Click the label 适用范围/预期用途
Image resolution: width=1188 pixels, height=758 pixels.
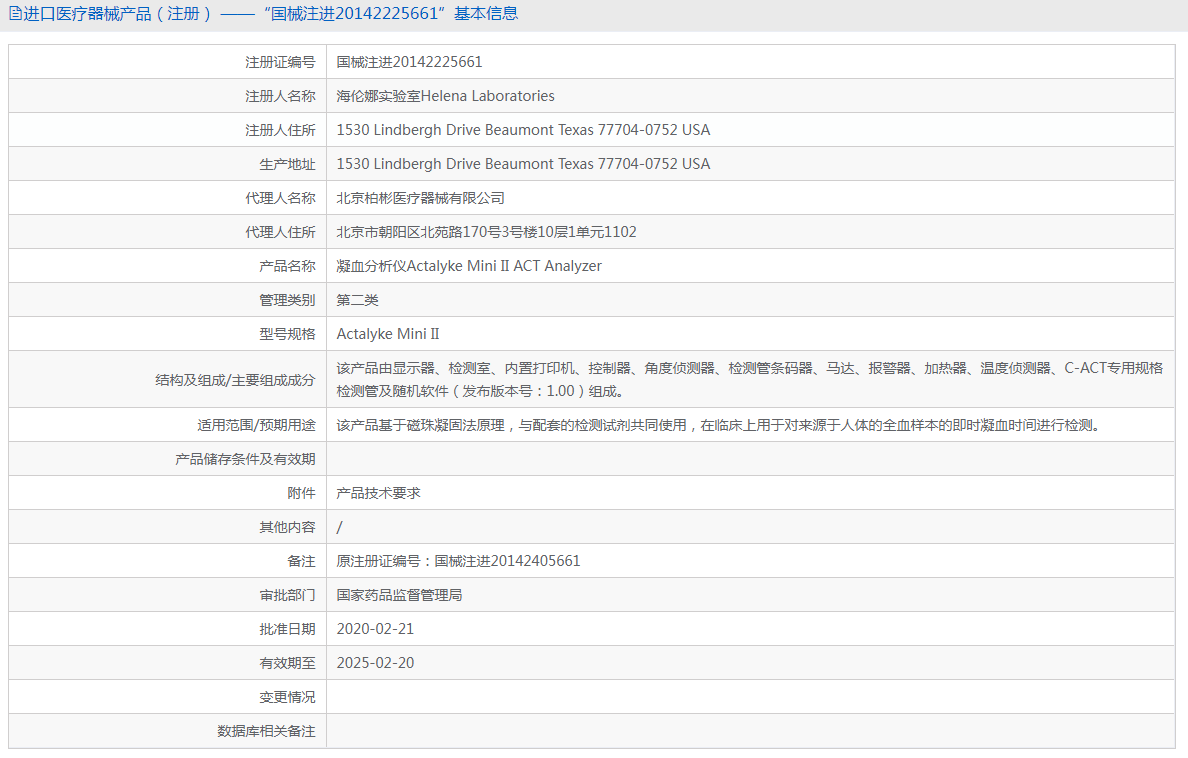(256, 426)
